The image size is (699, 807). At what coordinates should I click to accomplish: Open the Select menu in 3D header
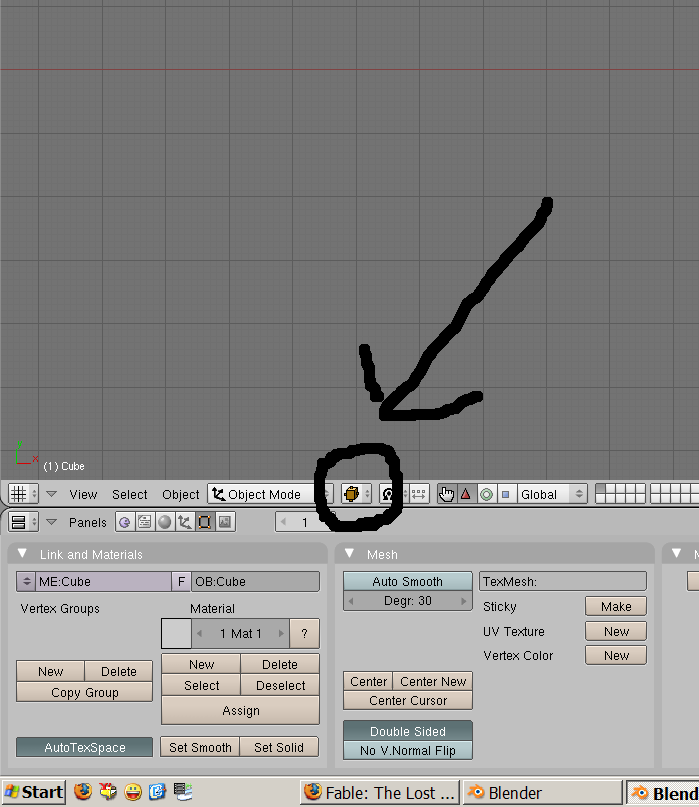(x=129, y=494)
